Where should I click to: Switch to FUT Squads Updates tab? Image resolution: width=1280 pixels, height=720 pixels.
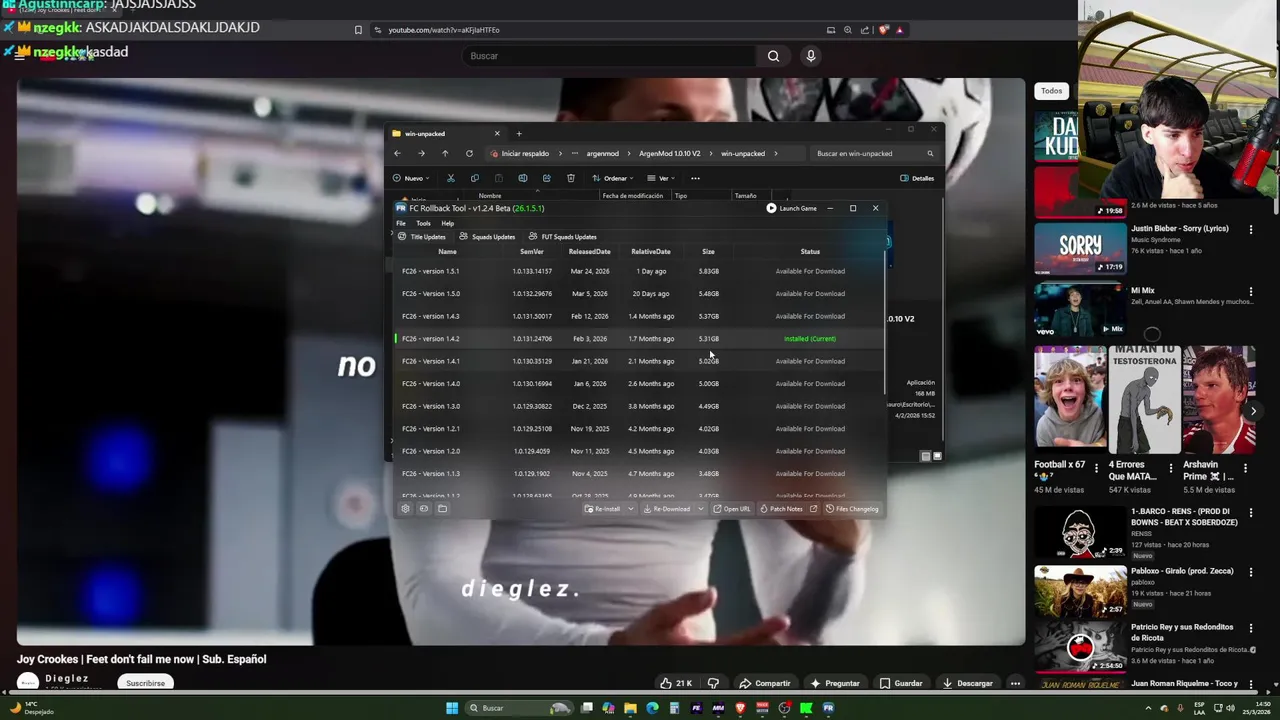pos(562,237)
